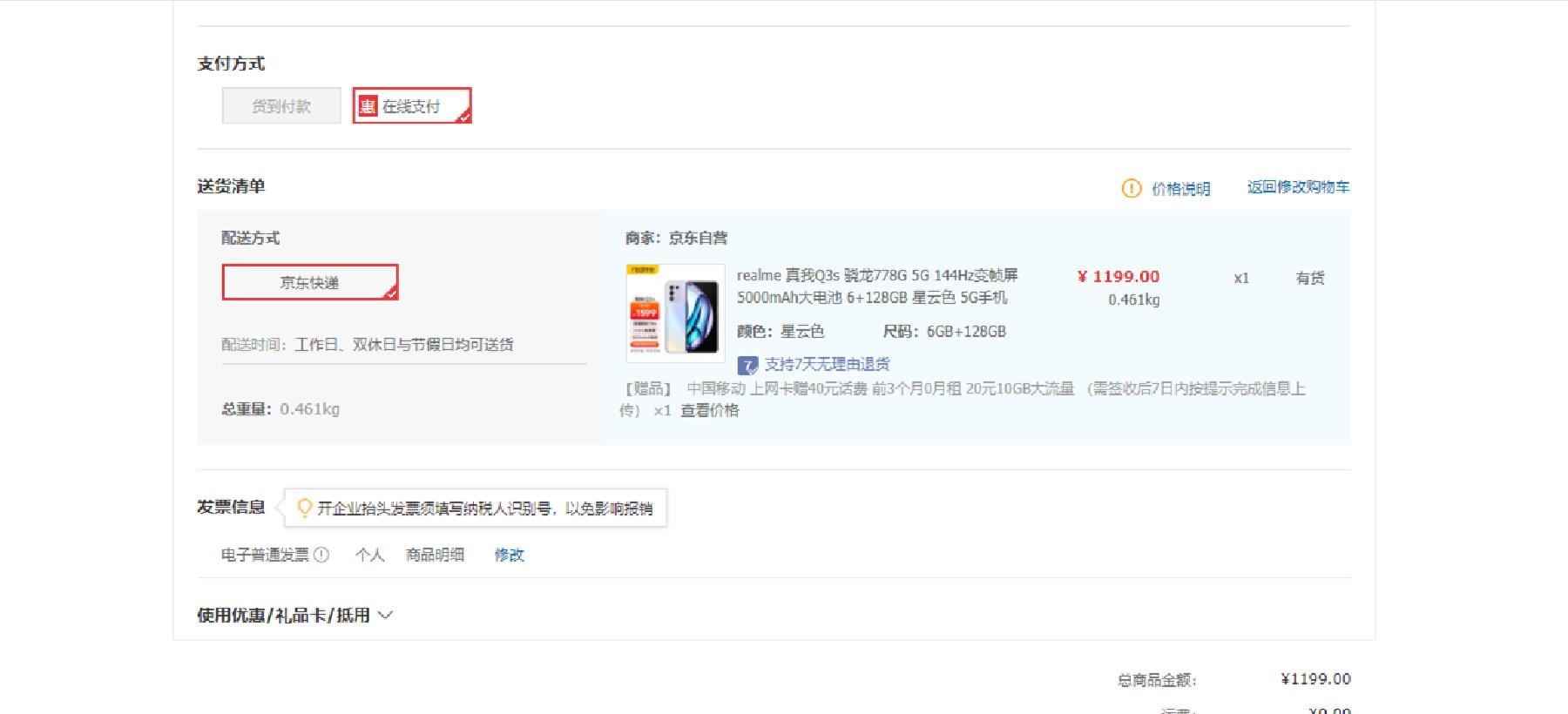This screenshot has height=714, width=1568.
Task: Click the orange 价格说明 info icon
Action: (x=1132, y=188)
